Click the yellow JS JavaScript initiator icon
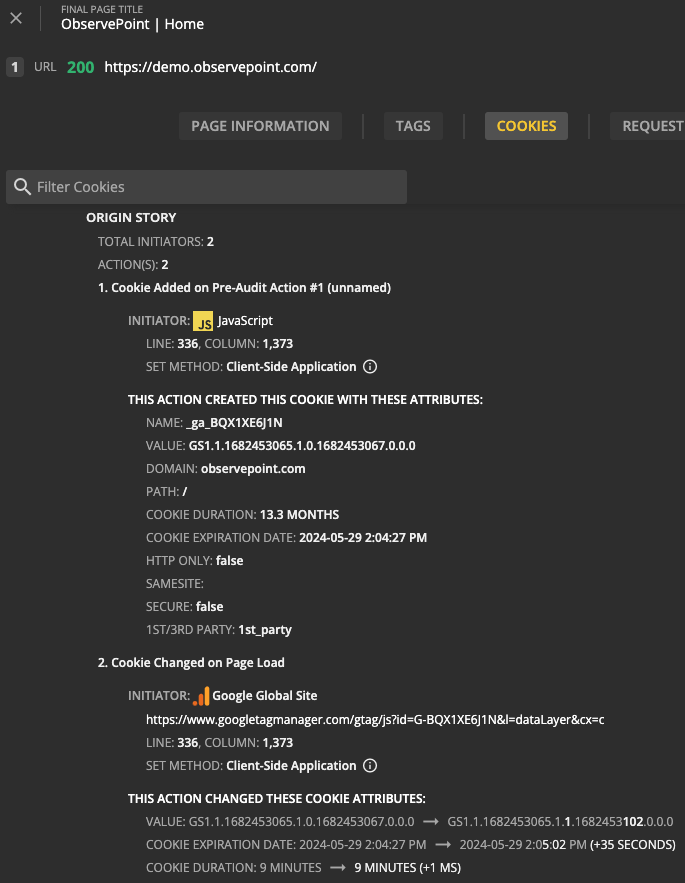Viewport: 685px width, 883px height. [x=203, y=321]
